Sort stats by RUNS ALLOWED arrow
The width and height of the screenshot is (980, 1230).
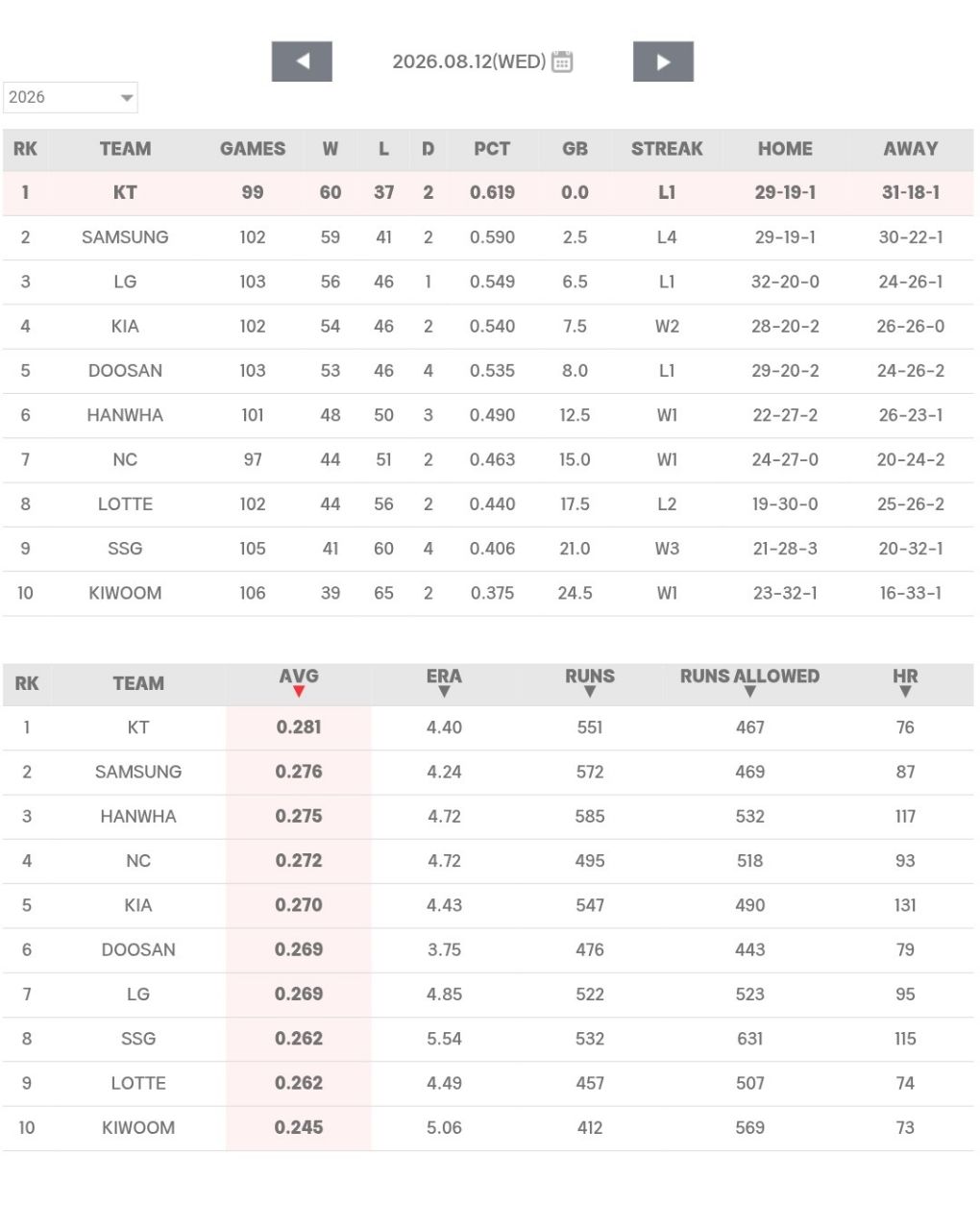pos(750,692)
